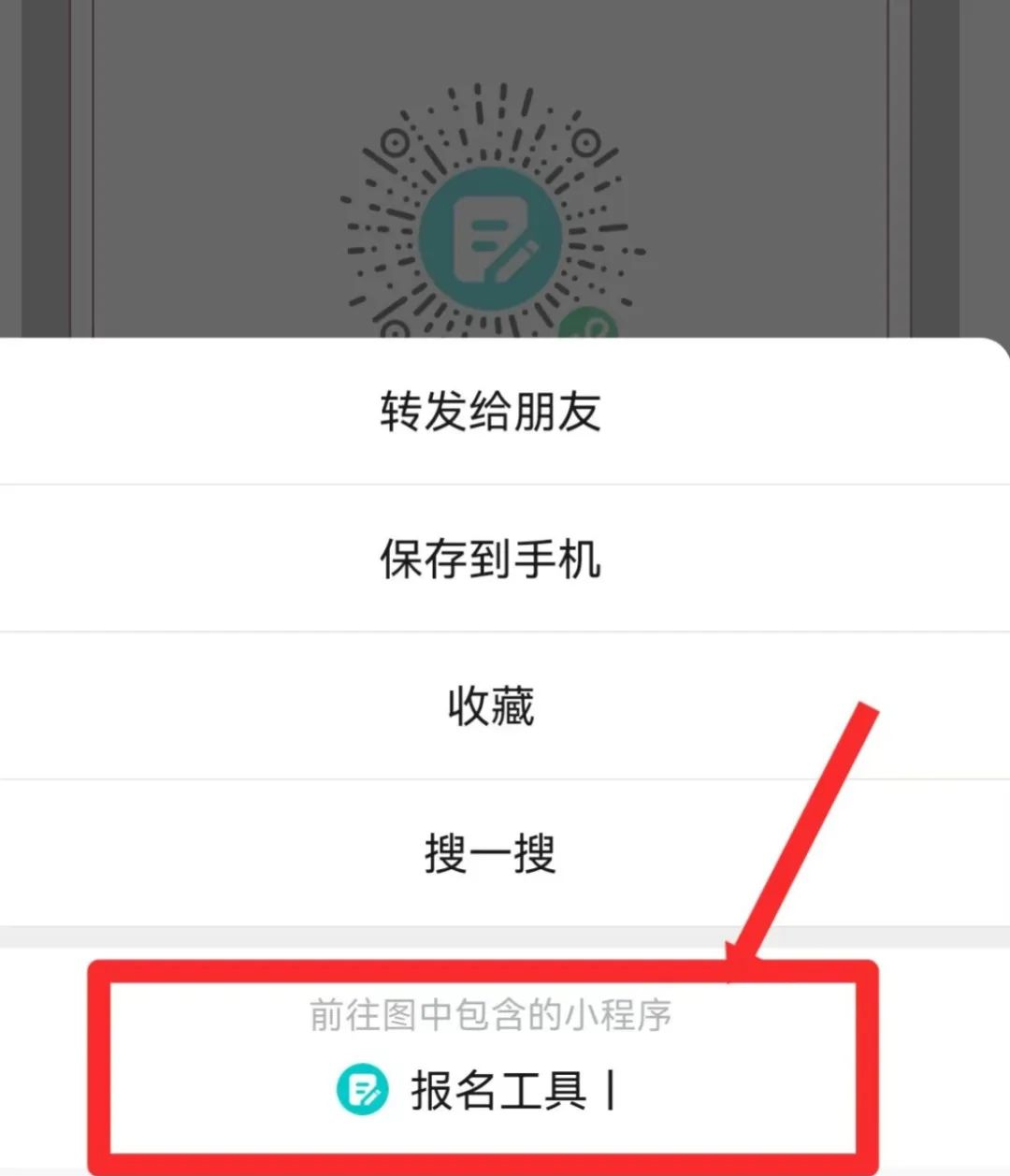Dismiss sheet via dimmed area left of QR code

pos(215,168)
